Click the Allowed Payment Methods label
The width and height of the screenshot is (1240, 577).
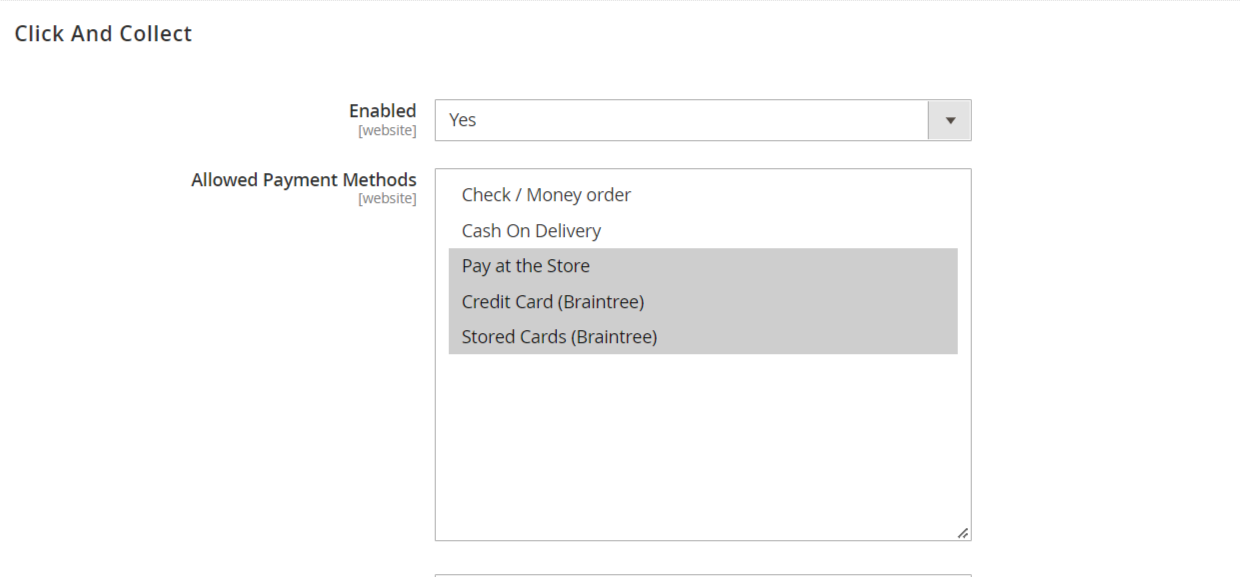click(x=304, y=180)
